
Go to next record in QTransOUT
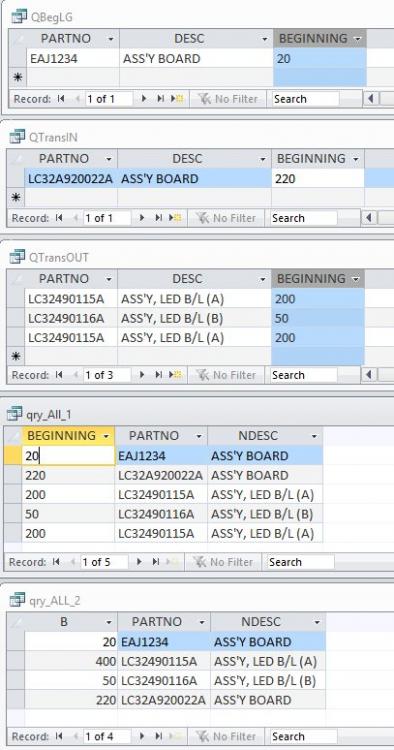(142, 375)
